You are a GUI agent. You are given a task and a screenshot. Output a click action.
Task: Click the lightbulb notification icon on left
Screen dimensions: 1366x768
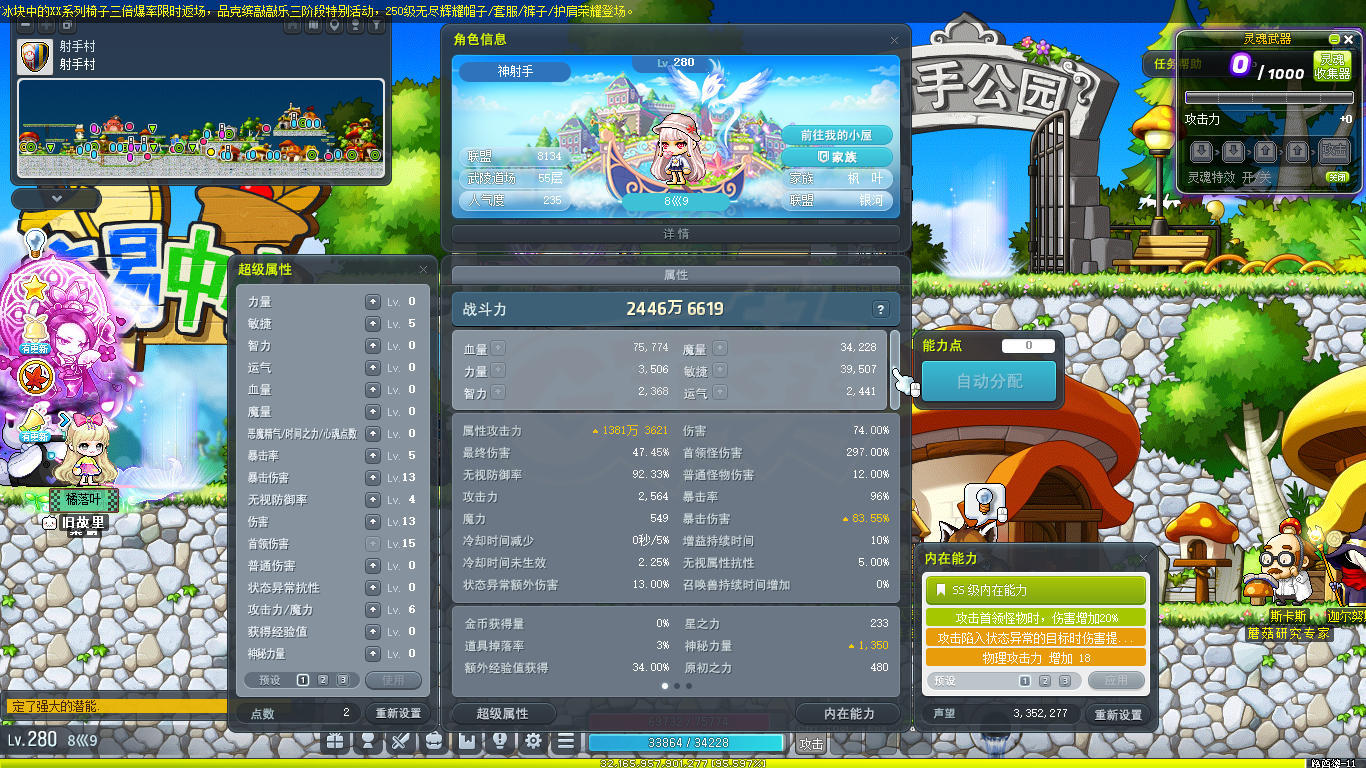click(x=35, y=243)
